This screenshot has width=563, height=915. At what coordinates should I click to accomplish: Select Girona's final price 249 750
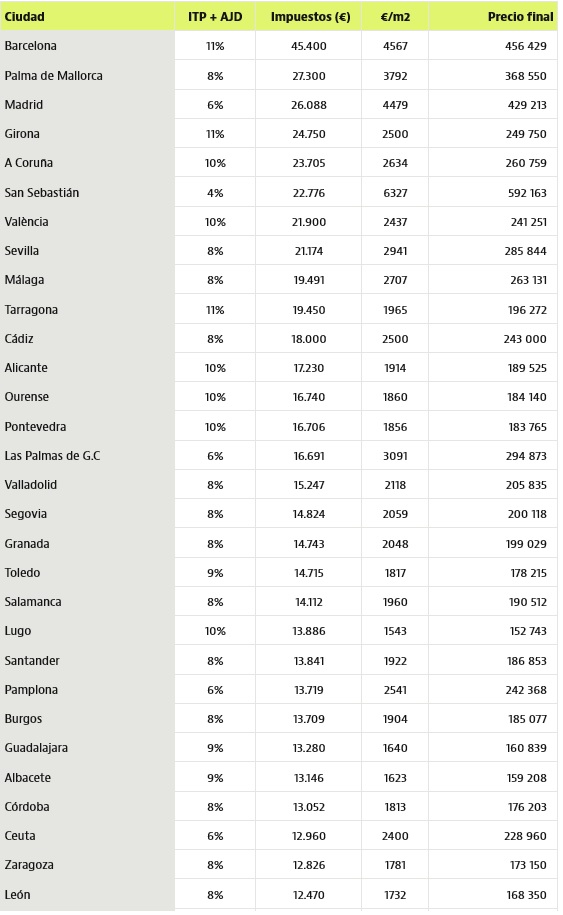(526, 134)
